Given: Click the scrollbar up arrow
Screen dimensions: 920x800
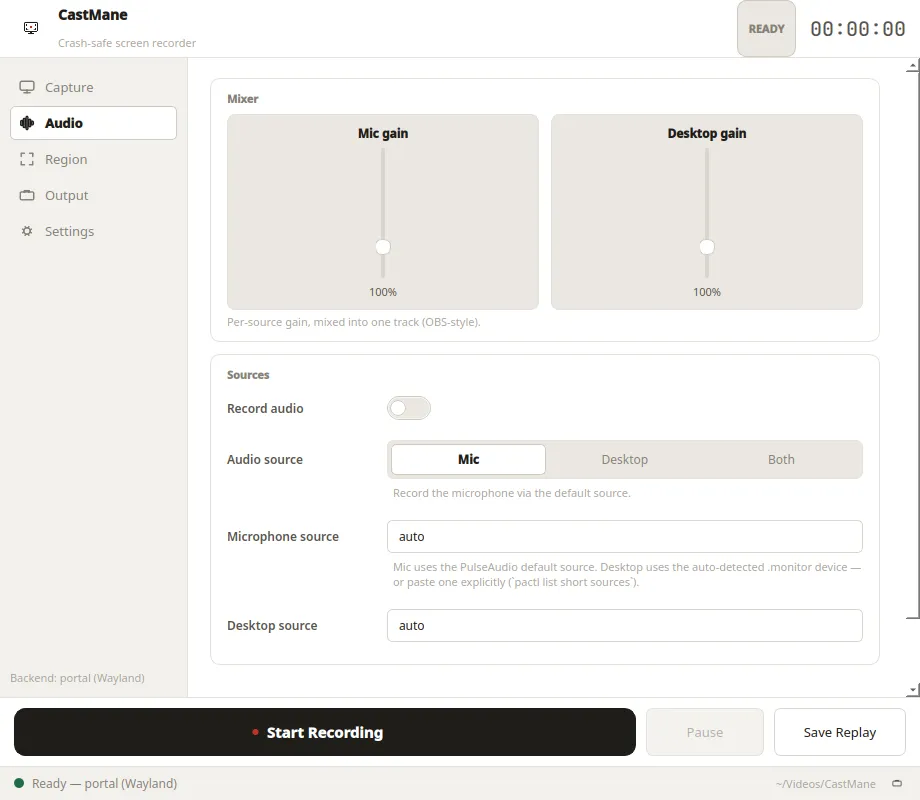Looking at the screenshot, I should coord(912,65).
